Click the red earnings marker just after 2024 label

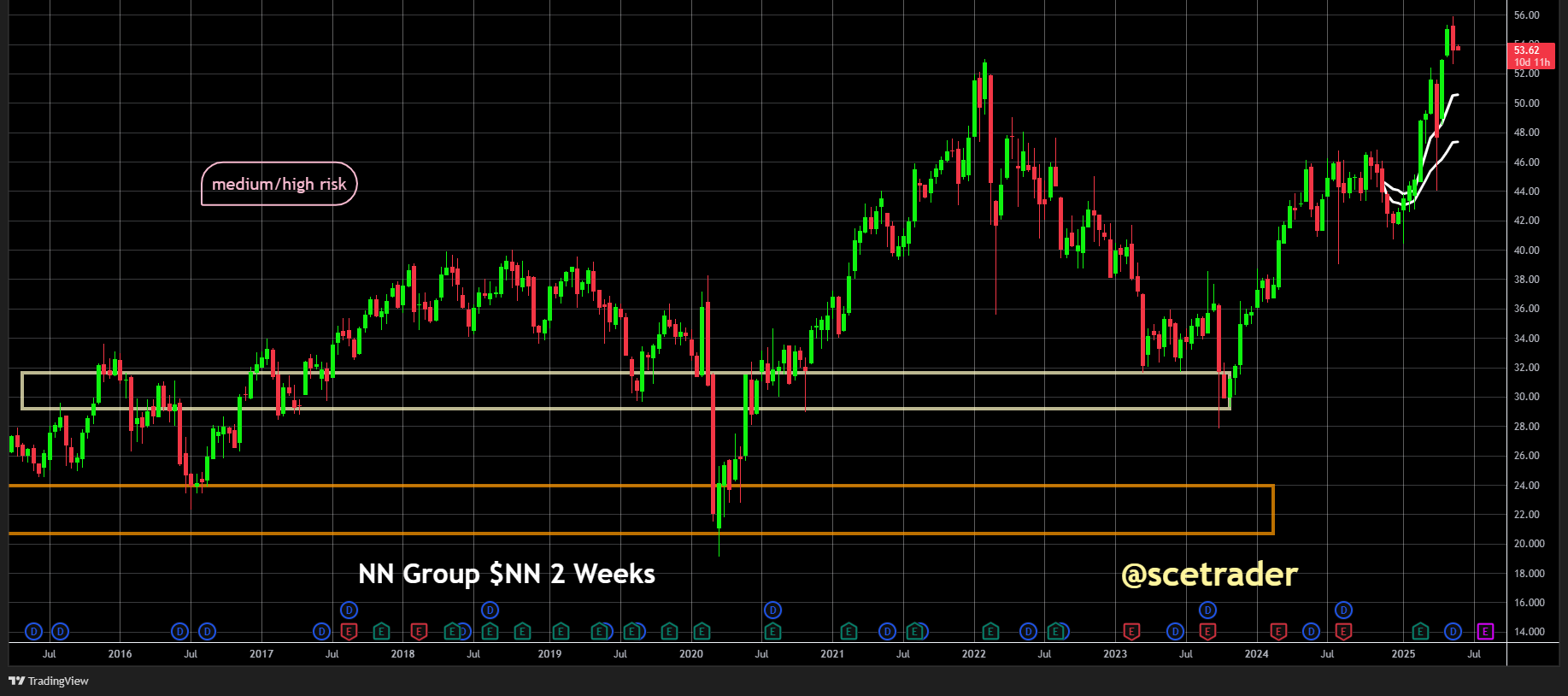point(1278,632)
